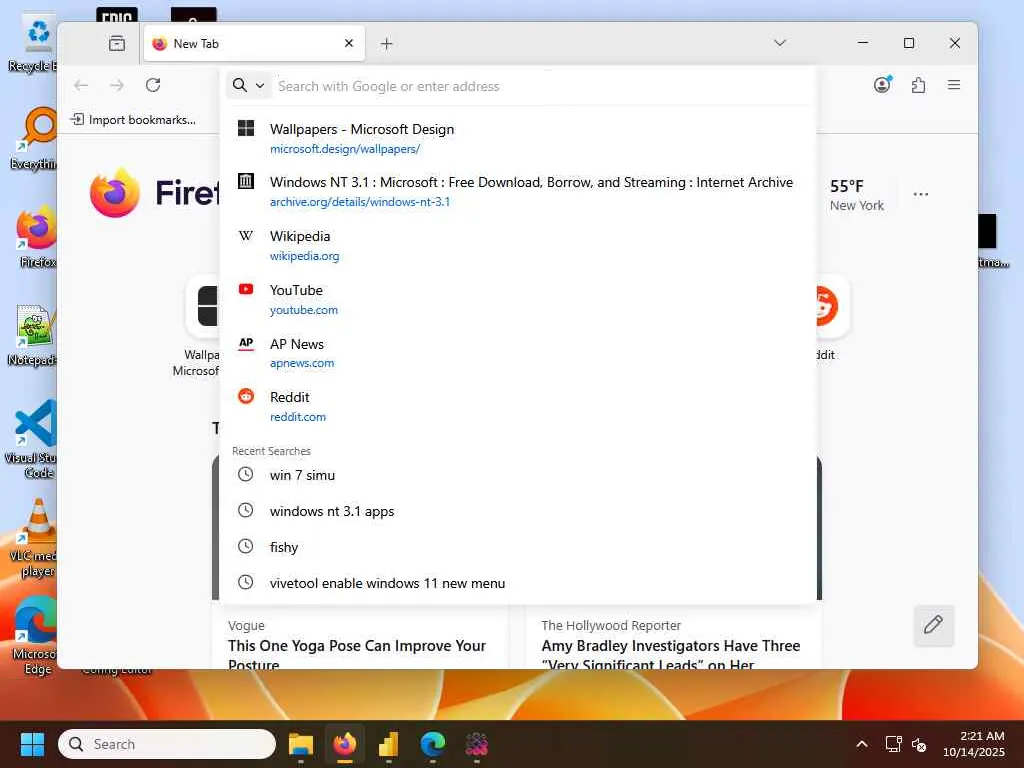Choose Wallpapers - Microsoft Design suggestion

click(x=518, y=138)
